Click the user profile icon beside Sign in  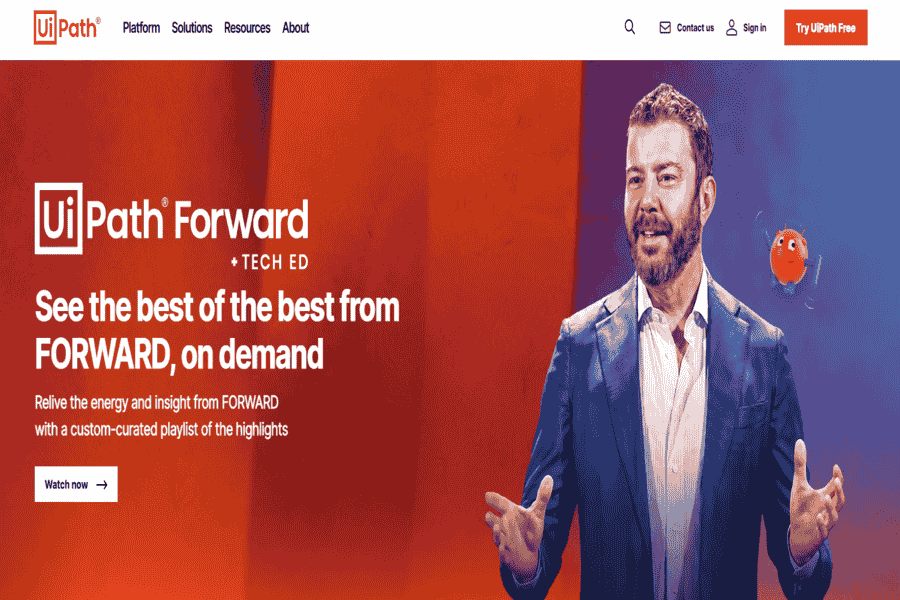point(731,28)
